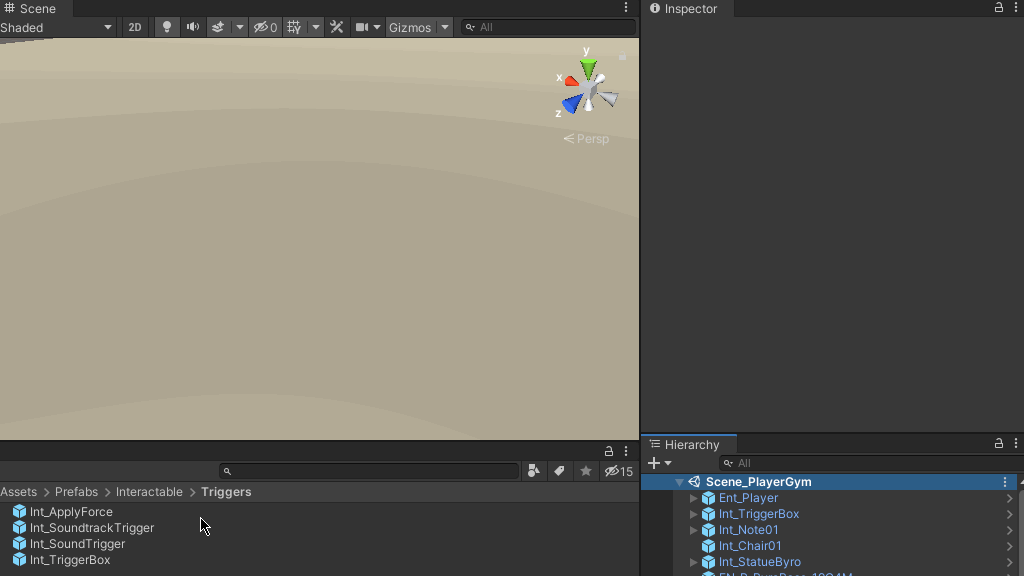Toggle the scene grid visibility icon
Image resolution: width=1024 pixels, height=576 pixels.
(295, 27)
